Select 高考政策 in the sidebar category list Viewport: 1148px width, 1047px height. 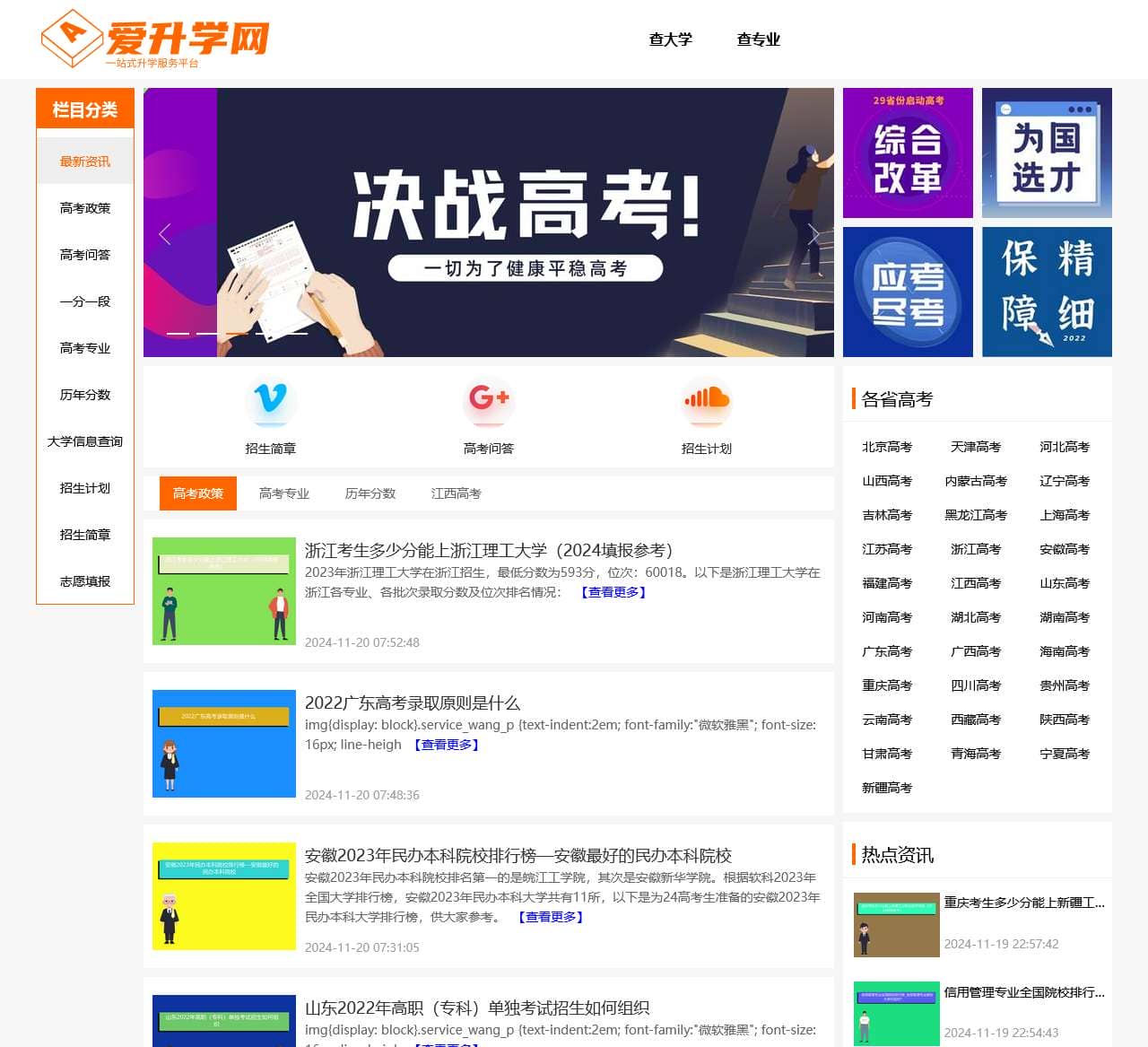(x=85, y=208)
